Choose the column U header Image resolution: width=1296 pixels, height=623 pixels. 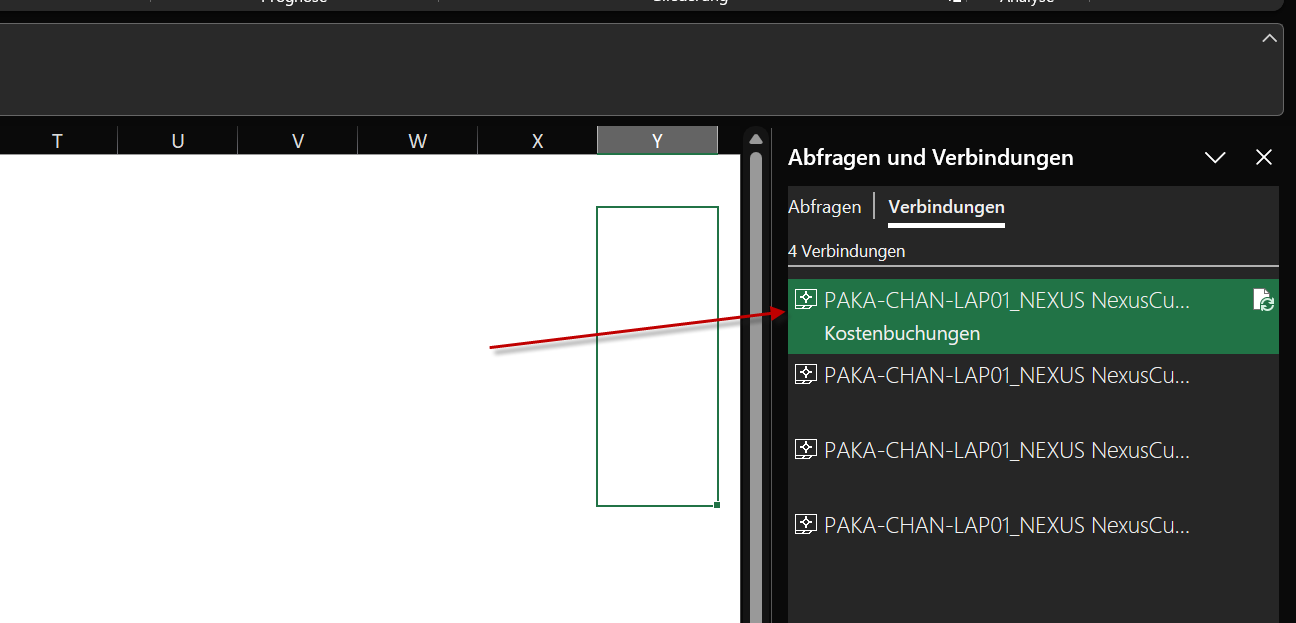[x=177, y=141]
